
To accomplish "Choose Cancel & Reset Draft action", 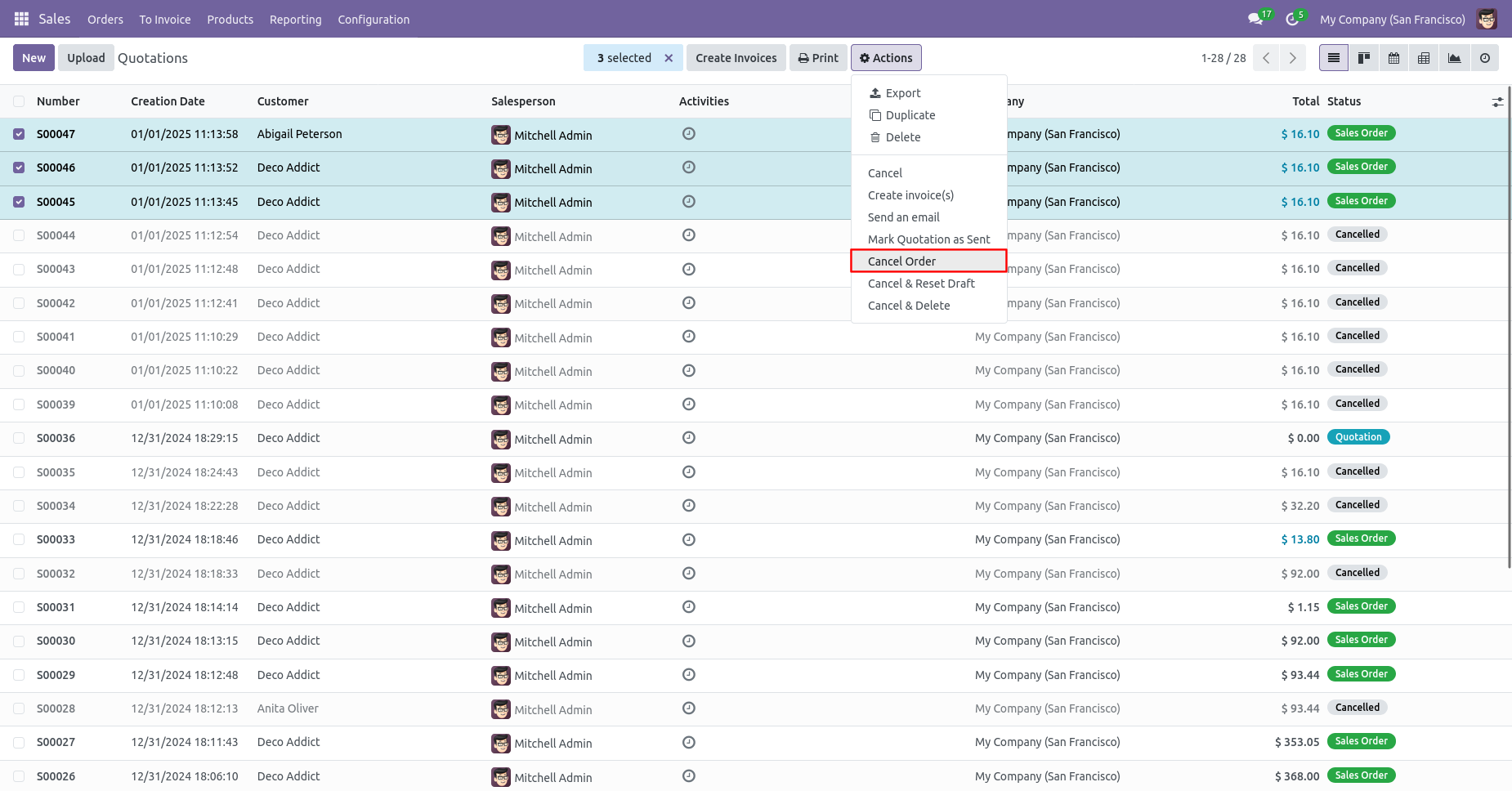I will pyautogui.click(x=928, y=284).
